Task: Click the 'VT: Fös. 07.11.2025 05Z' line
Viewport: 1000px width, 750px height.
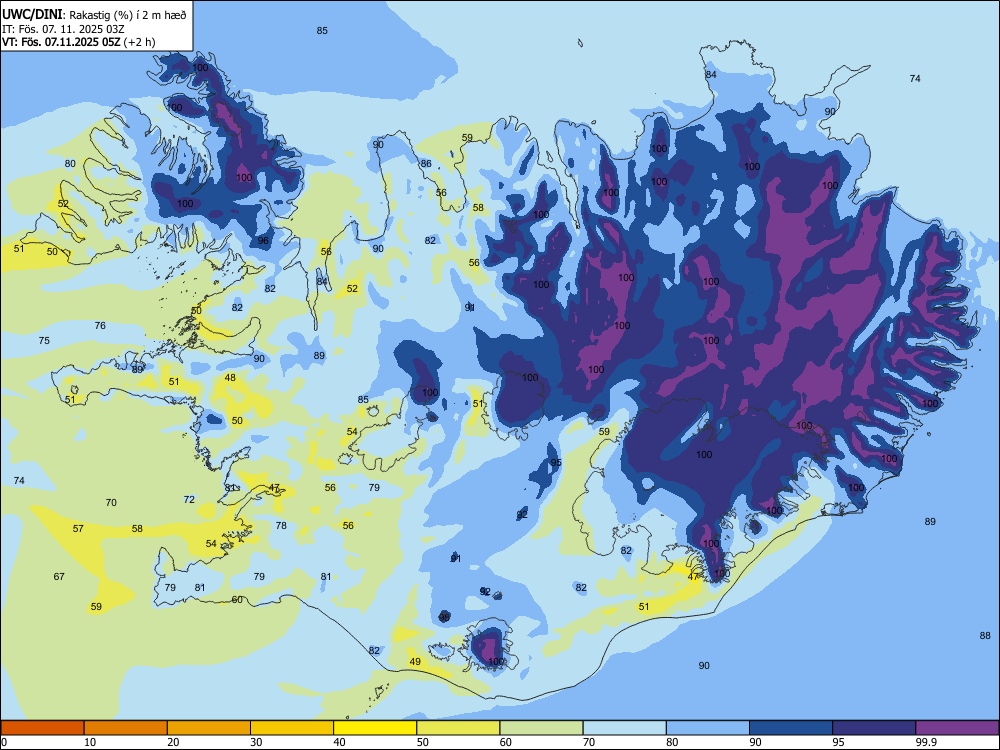Action: (61, 42)
